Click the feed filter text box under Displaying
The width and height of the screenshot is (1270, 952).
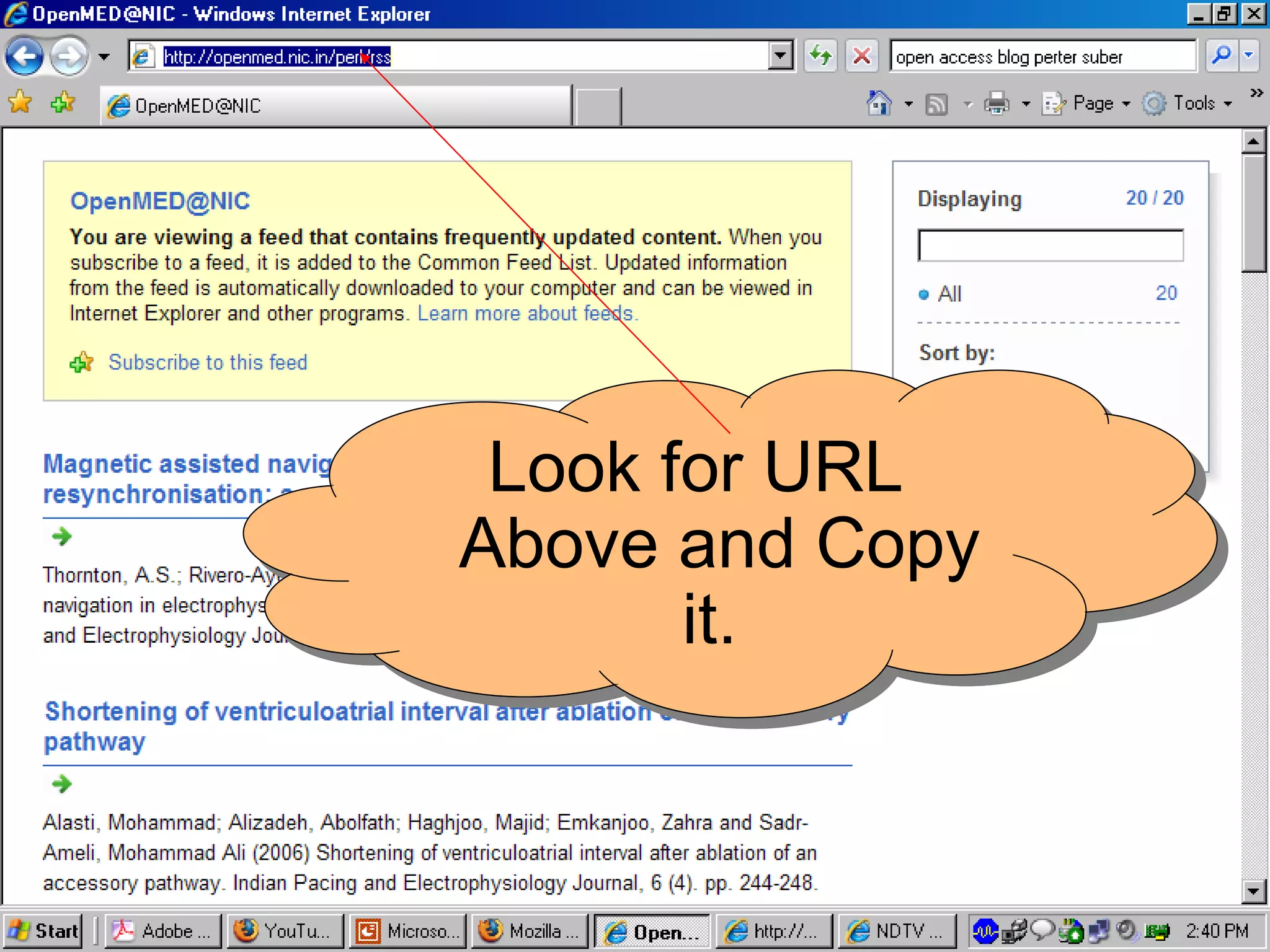click(x=1050, y=245)
